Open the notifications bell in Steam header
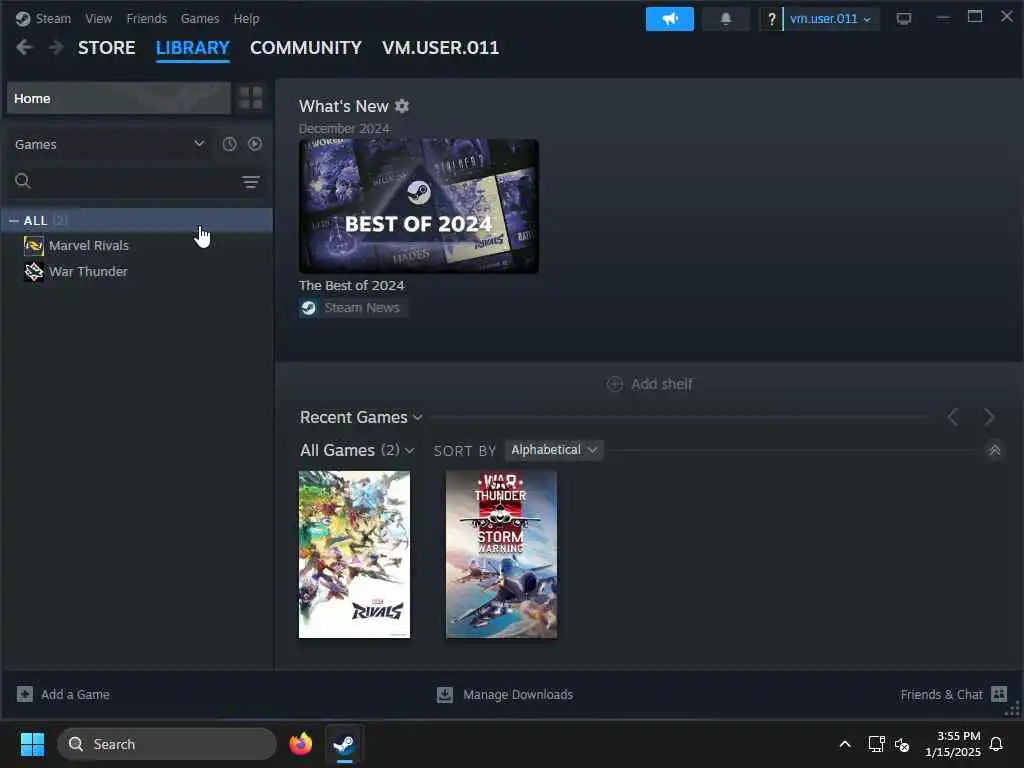Screen dimensions: 1024x768 [726, 19]
